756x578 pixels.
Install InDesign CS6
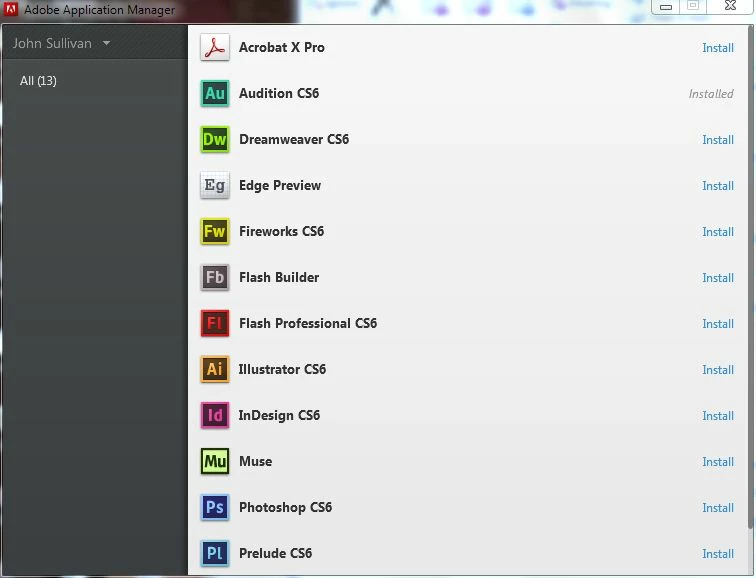coord(718,416)
